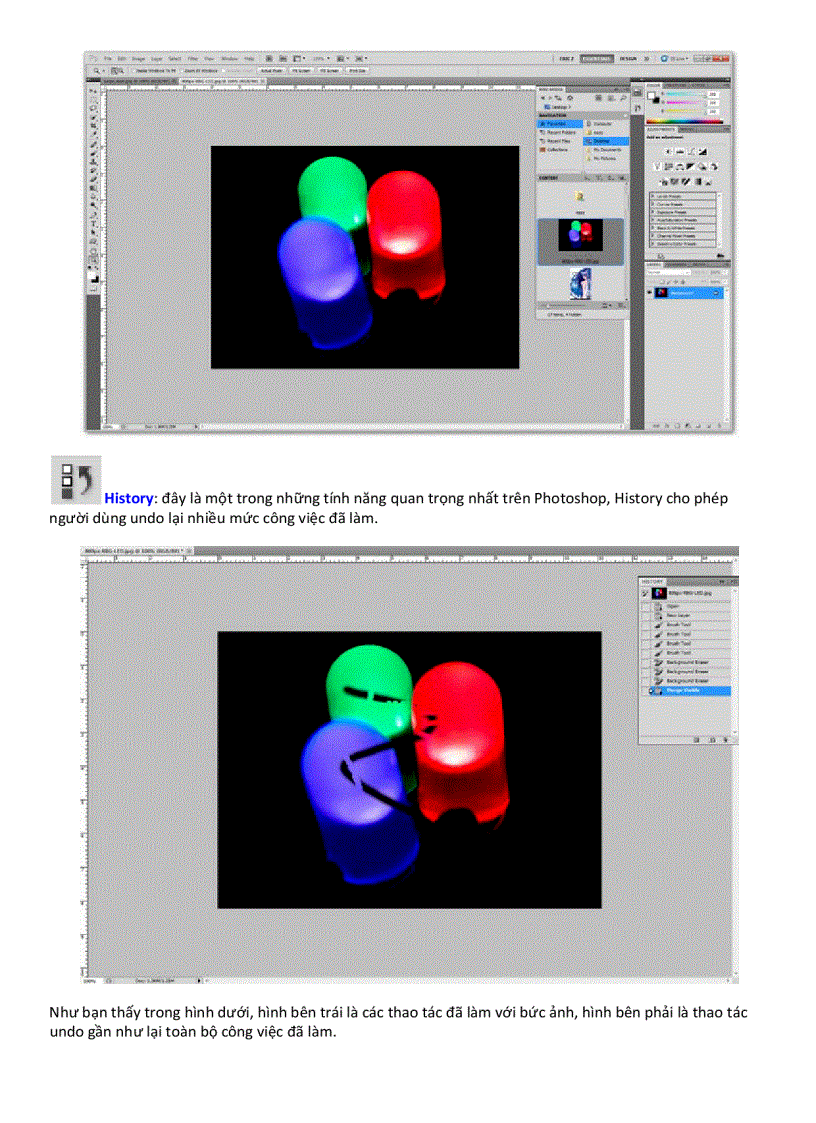The width and height of the screenshot is (816, 1123).
Task: Click the Levels adjustment icon in Adjustments panel
Action: pos(680,152)
